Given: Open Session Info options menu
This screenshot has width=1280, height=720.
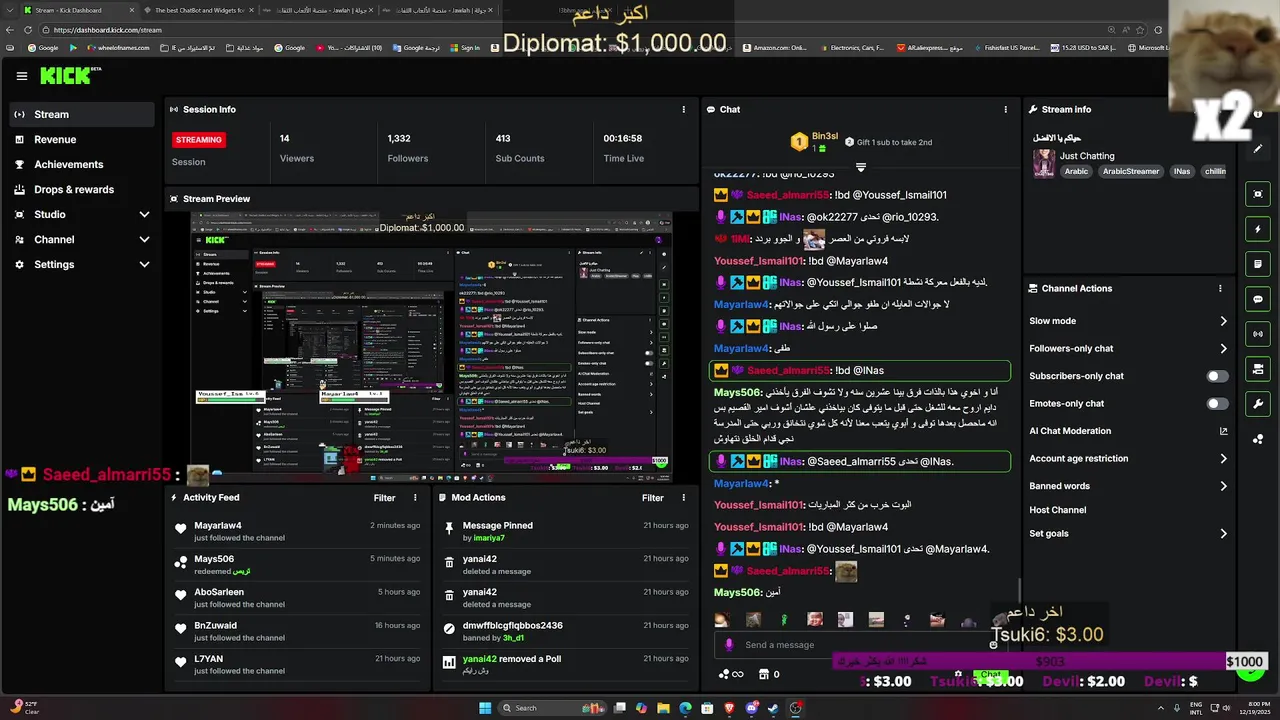Looking at the screenshot, I should [684, 109].
